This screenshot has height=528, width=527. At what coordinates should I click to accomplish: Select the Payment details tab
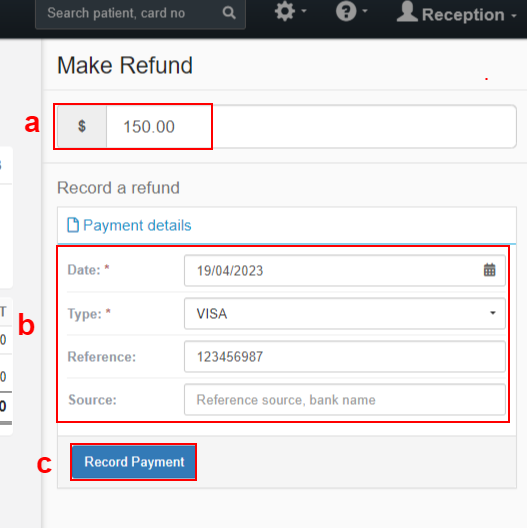(x=129, y=225)
